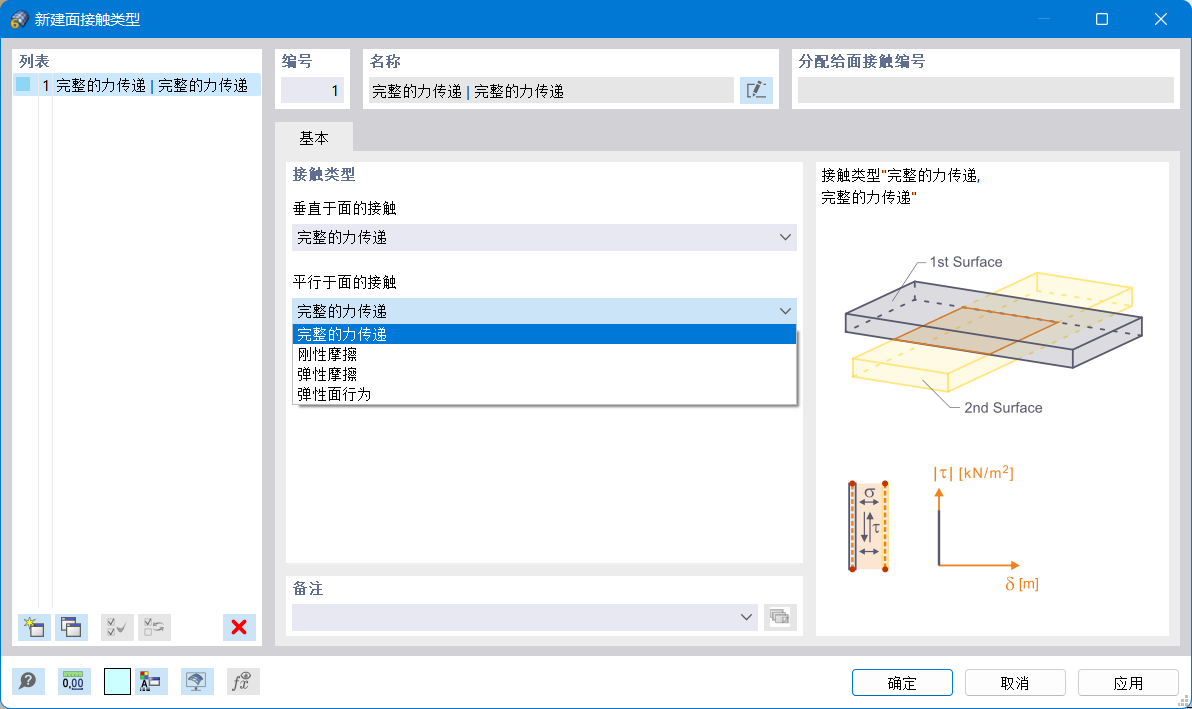This screenshot has width=1192, height=709.
Task: Edit the name using the pencil icon
Action: (757, 90)
